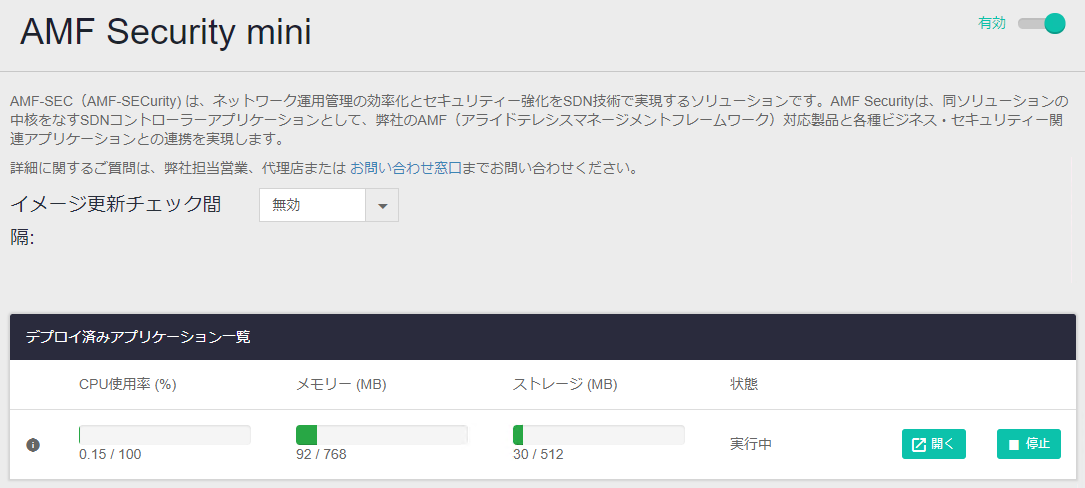Click the ストレージ (MB) column header
Screen dimensions: 1085x488
565,384
